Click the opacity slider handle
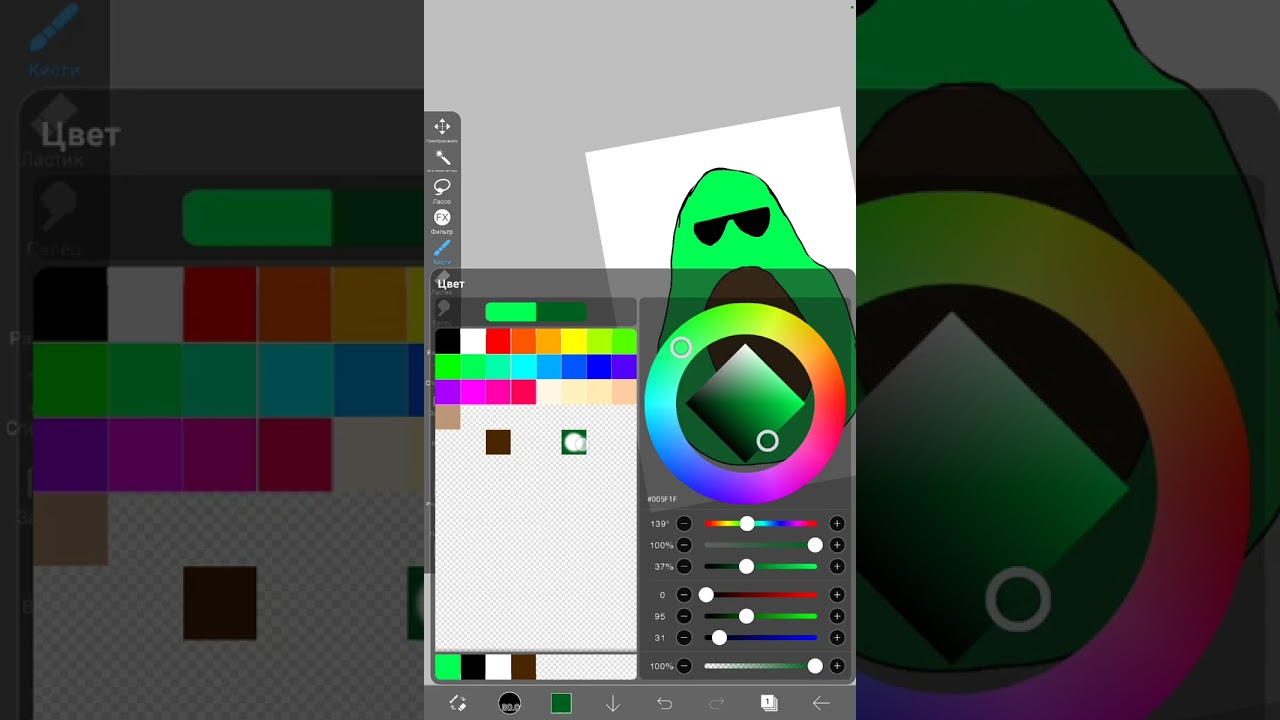The image size is (1280, 720). (x=815, y=666)
